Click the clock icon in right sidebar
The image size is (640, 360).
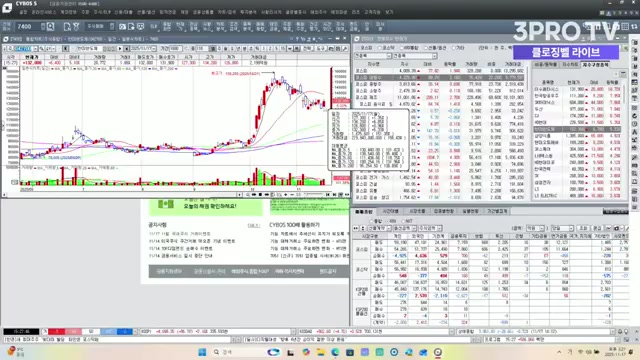click(x=635, y=124)
